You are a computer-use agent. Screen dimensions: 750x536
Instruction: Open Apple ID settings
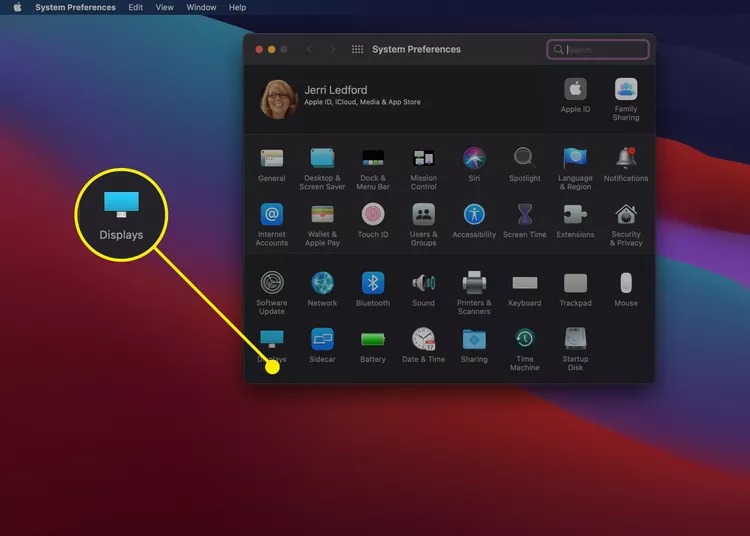pyautogui.click(x=575, y=96)
